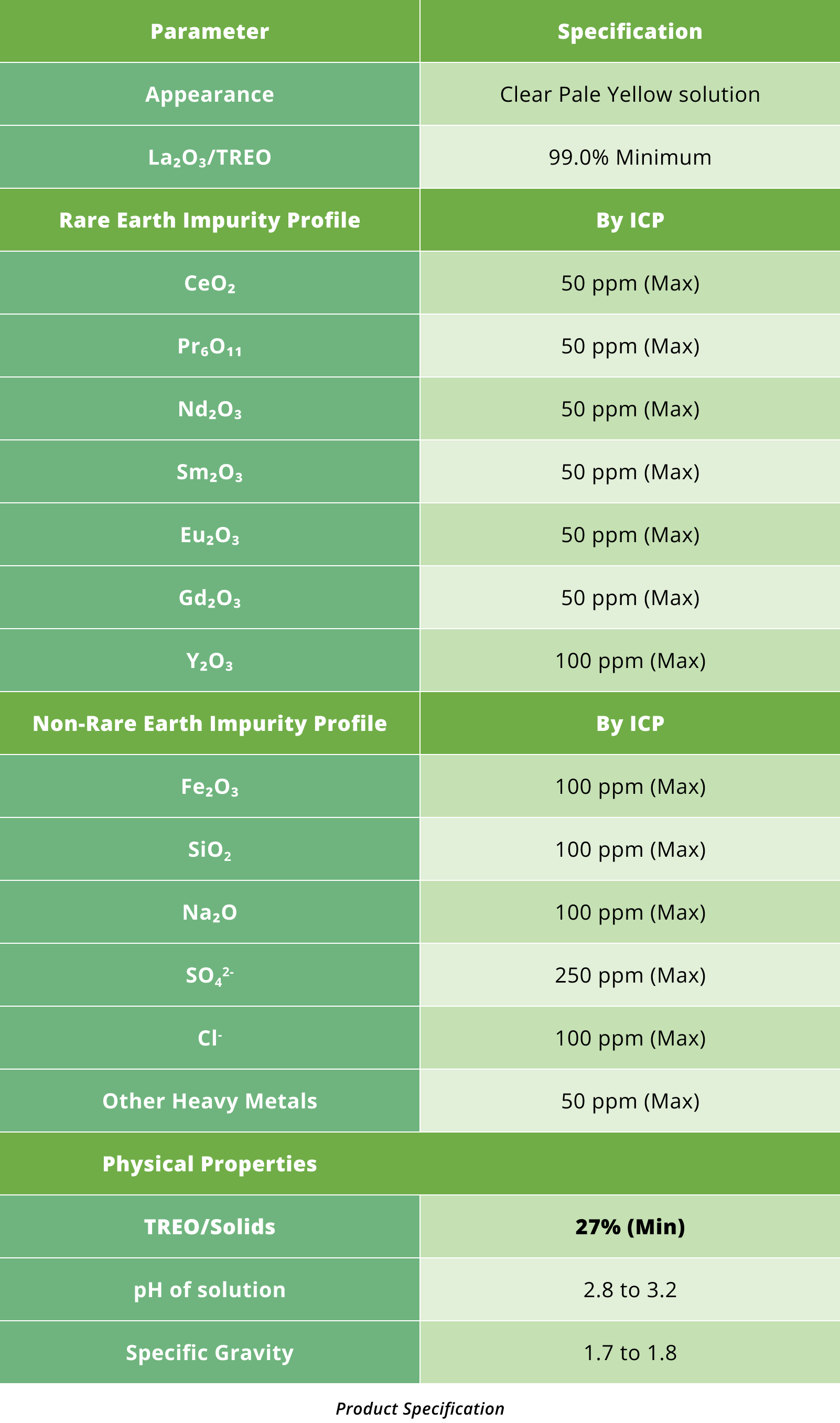Select the CeO₂ parameter cell
Viewport: 840px width, 1423px height.
pos(209,283)
